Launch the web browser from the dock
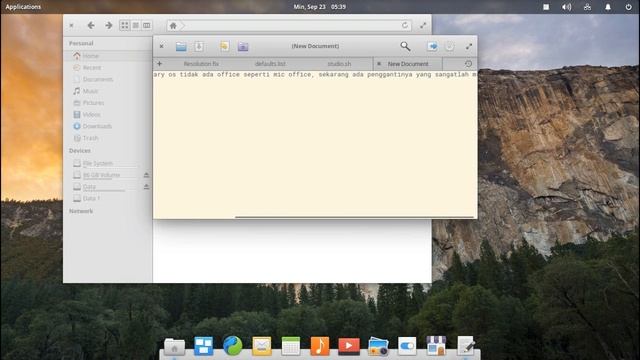 tap(233, 346)
